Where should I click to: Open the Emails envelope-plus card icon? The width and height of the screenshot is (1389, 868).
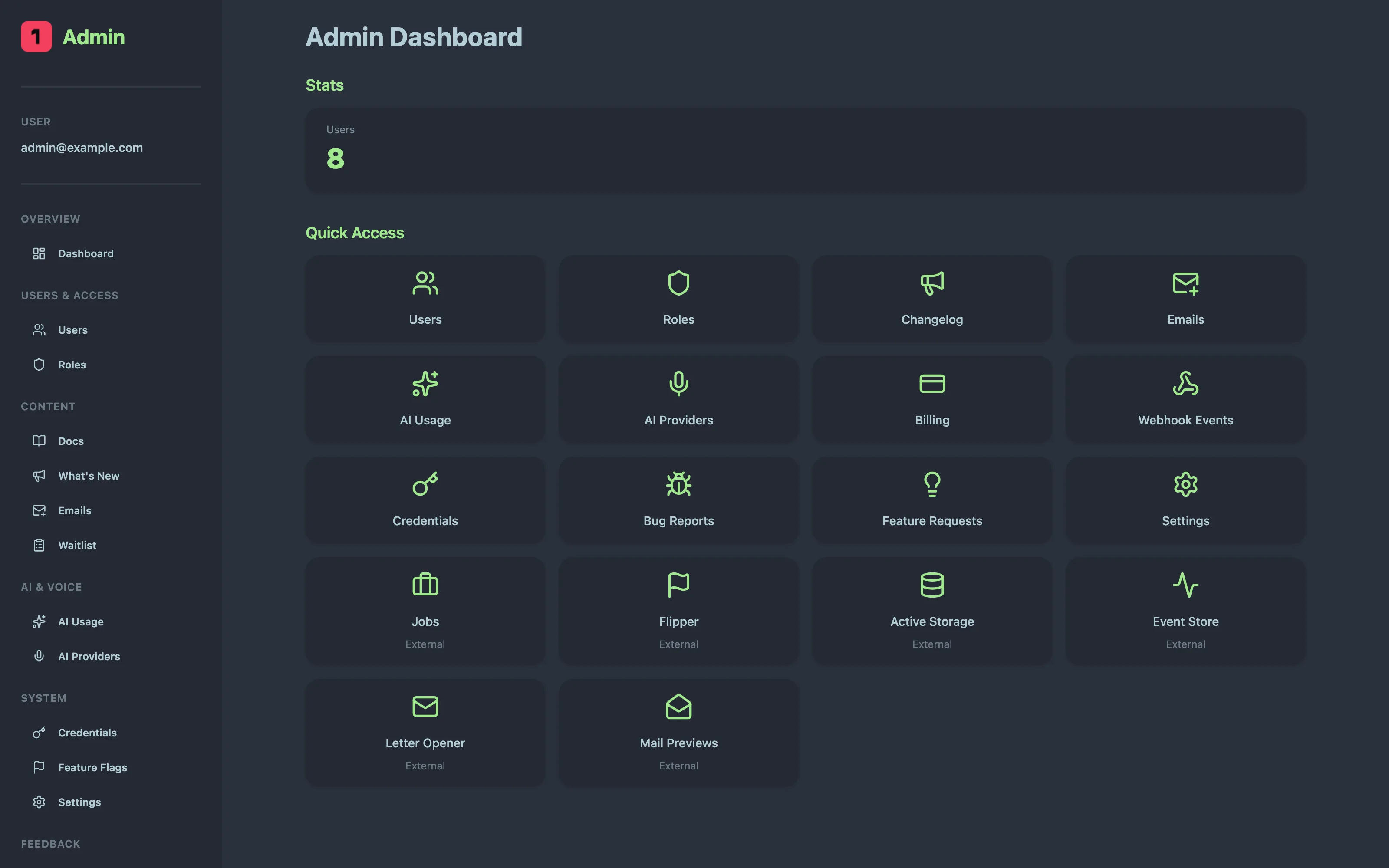click(x=1185, y=283)
